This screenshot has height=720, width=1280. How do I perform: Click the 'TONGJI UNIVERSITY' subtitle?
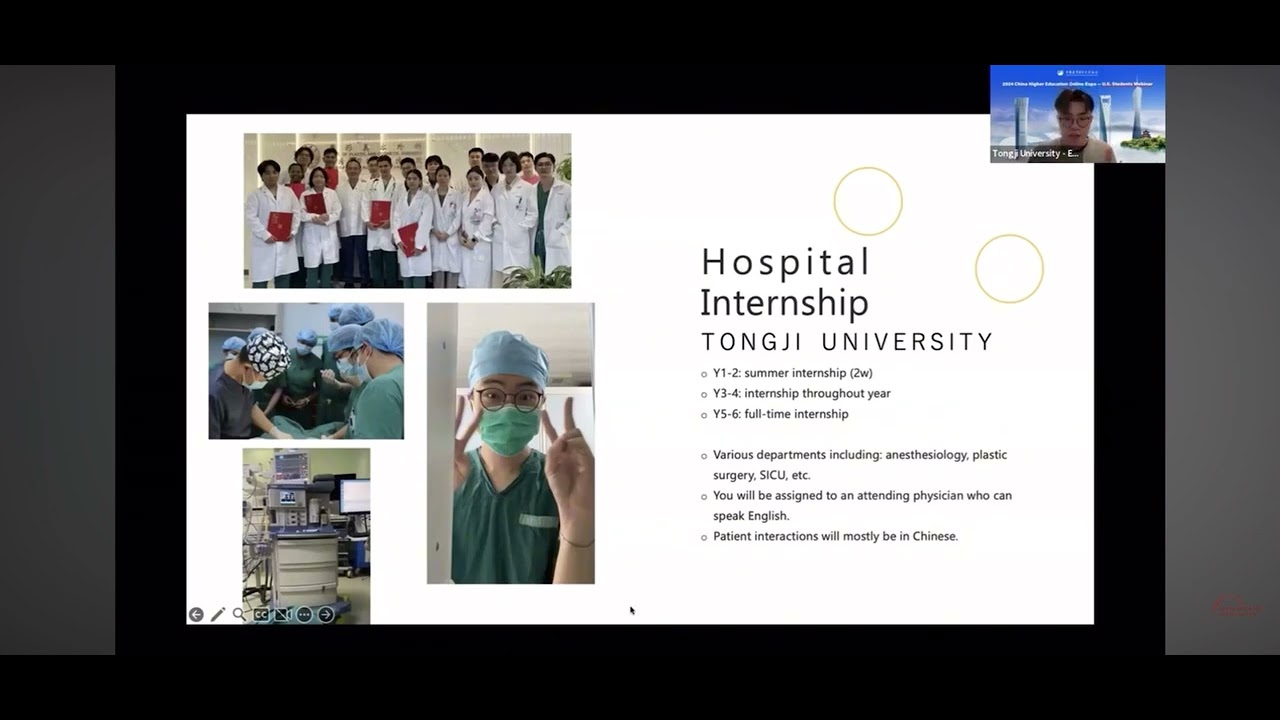click(847, 342)
